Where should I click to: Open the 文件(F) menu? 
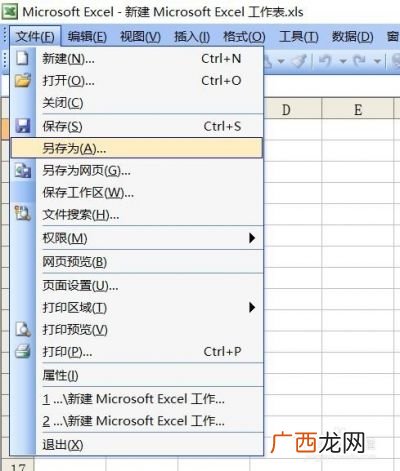point(35,36)
